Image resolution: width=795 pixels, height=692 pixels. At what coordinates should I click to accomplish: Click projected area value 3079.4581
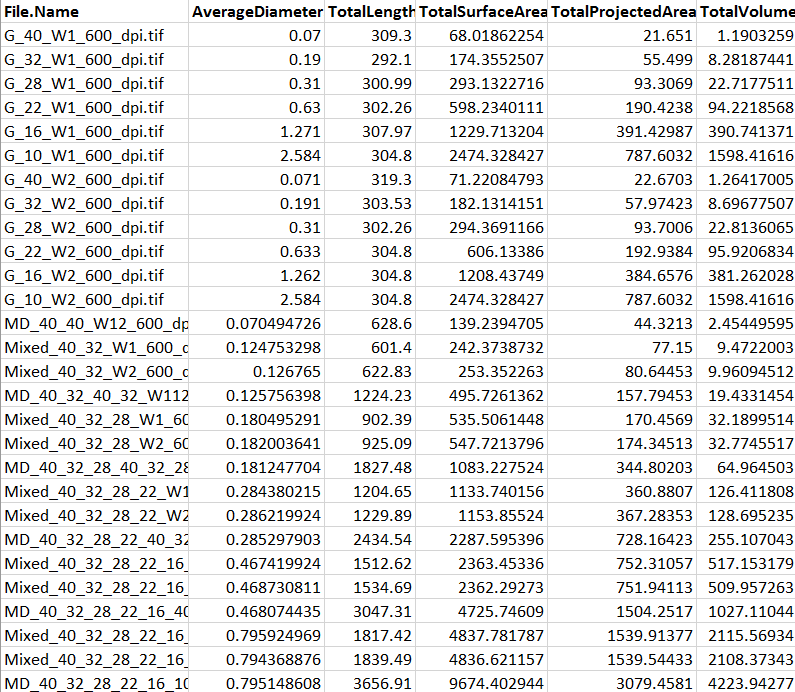pyautogui.click(x=622, y=683)
